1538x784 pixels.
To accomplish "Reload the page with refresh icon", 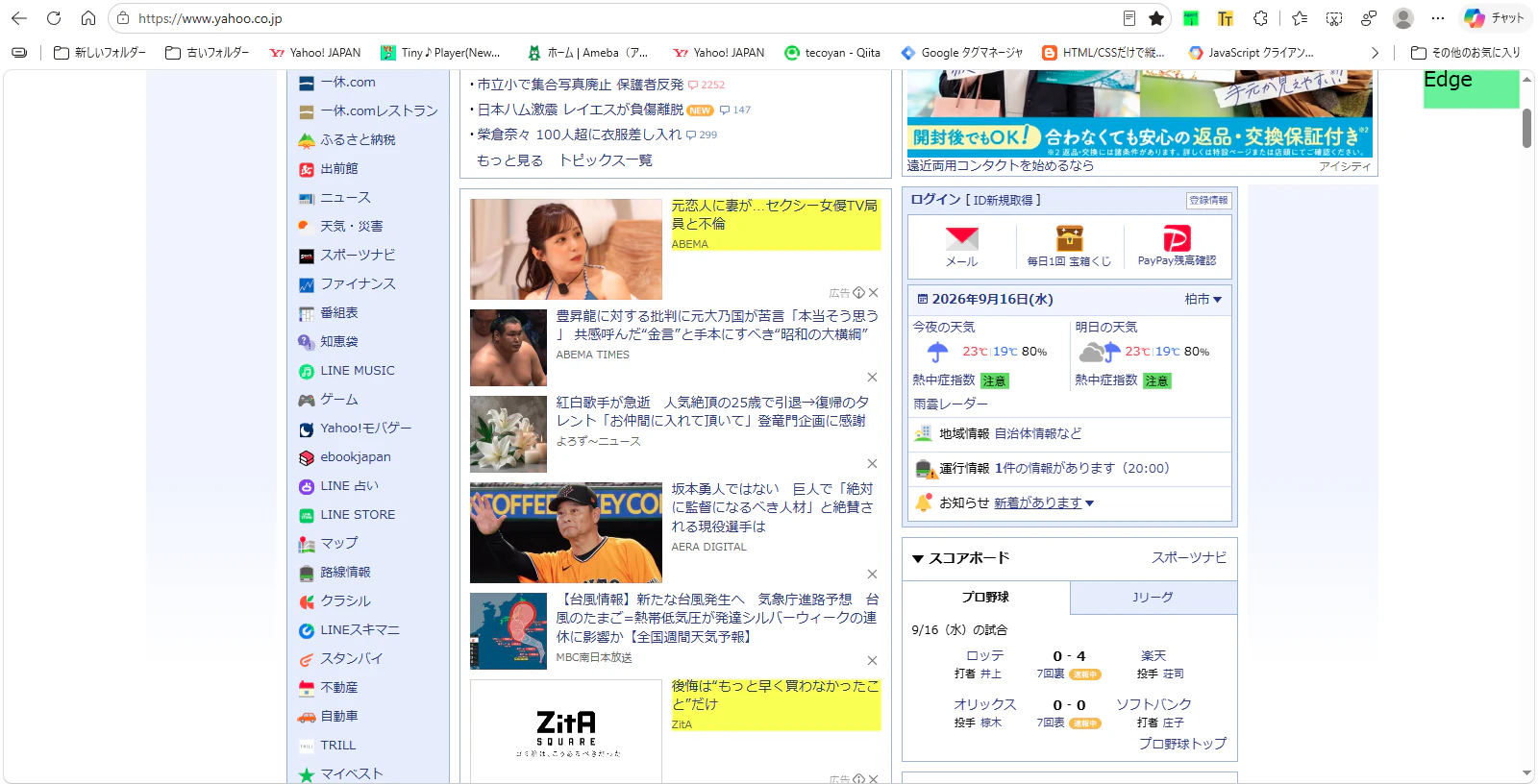I will coord(54,18).
